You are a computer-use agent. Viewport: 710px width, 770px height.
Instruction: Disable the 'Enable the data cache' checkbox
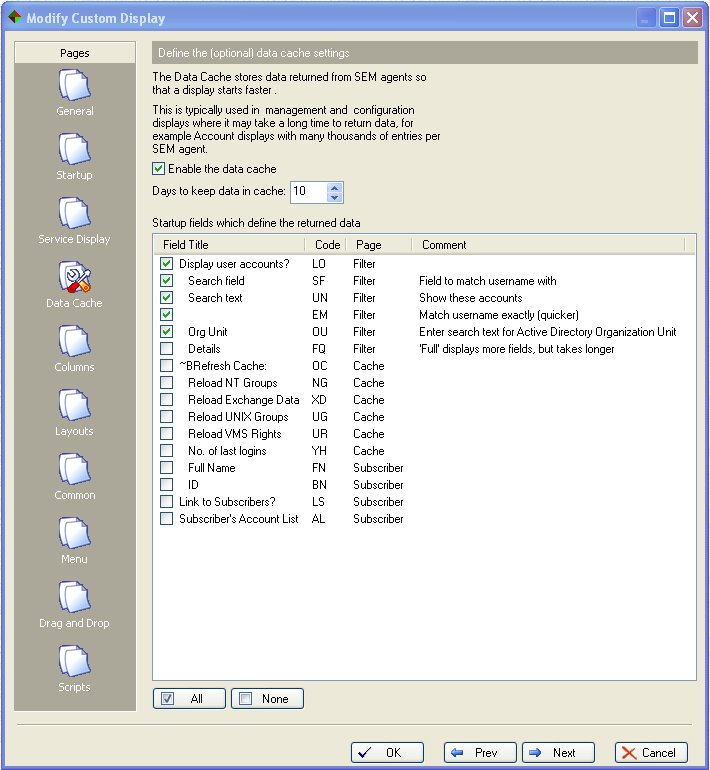click(159, 169)
